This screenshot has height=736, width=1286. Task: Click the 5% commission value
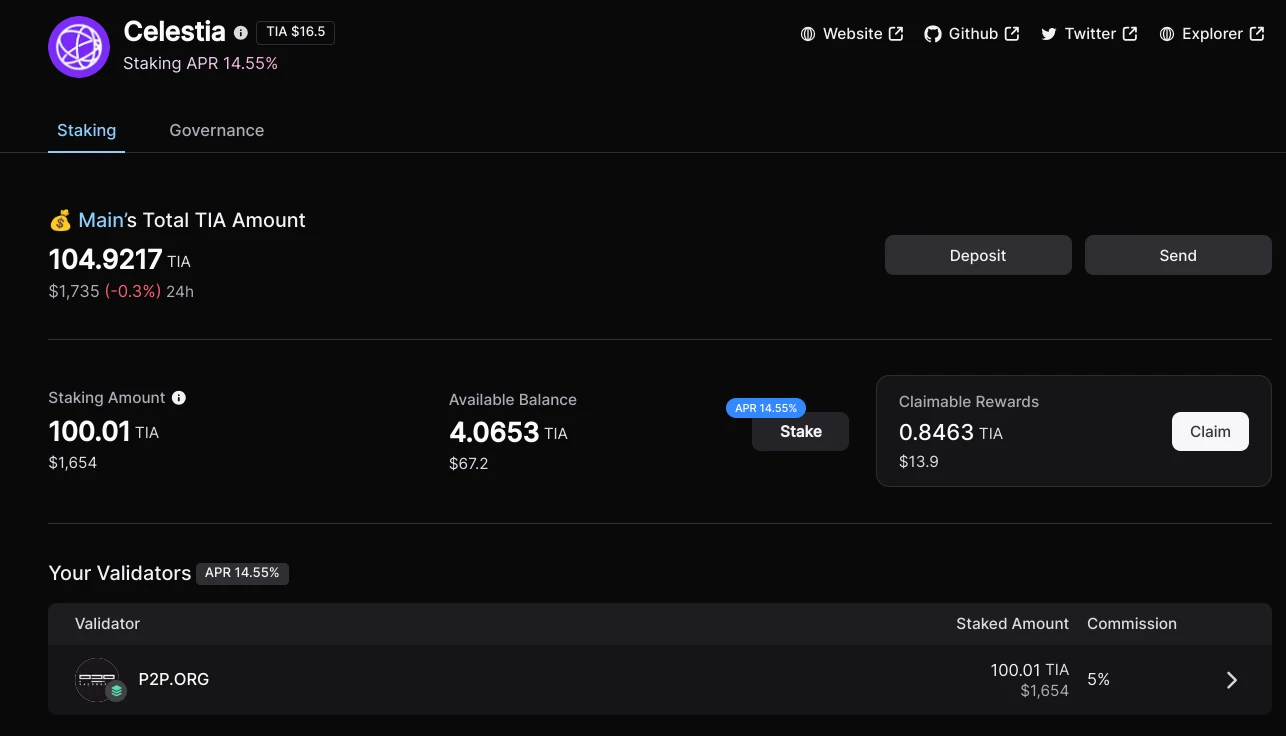1099,680
